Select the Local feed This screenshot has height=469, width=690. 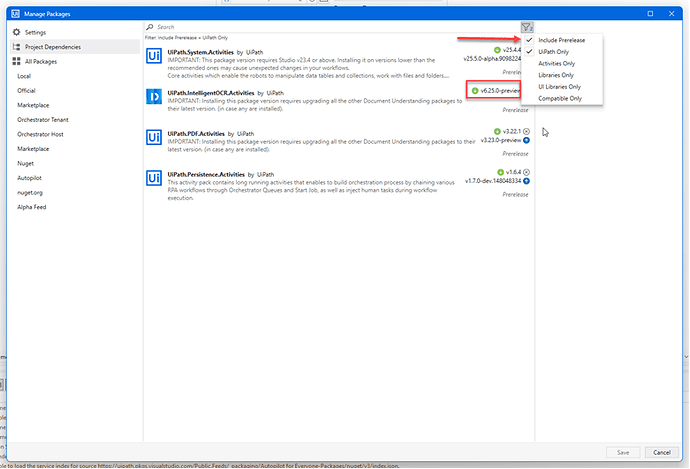tap(24, 76)
